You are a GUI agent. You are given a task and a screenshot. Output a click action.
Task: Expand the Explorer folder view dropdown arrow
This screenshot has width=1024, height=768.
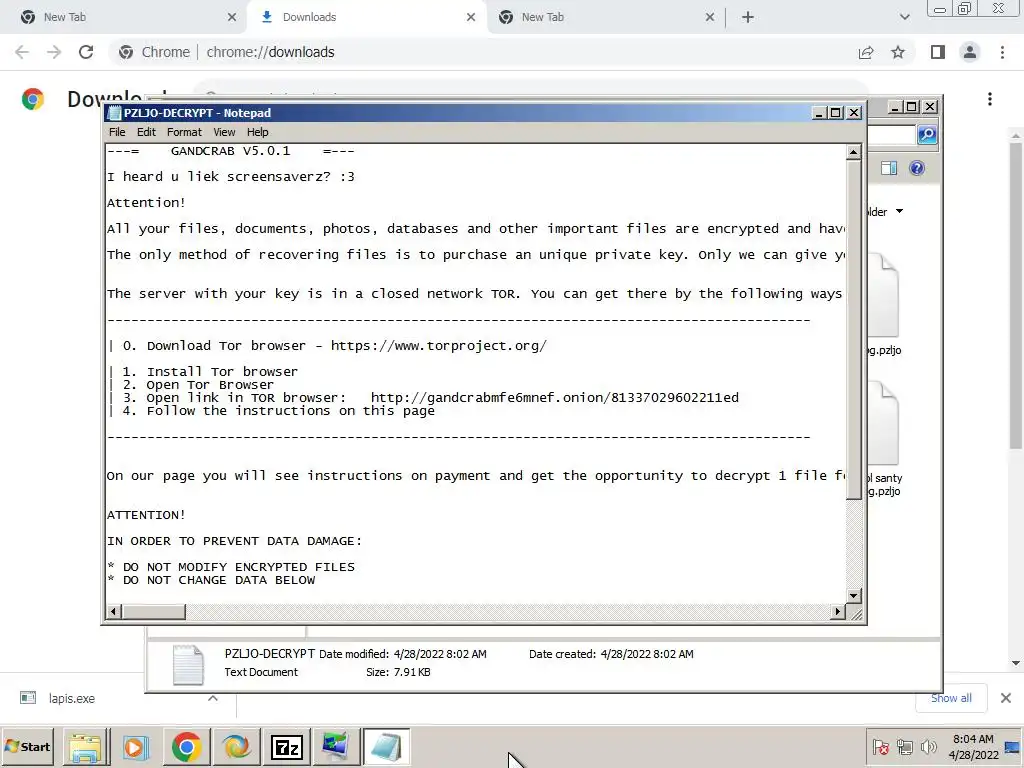point(899,212)
